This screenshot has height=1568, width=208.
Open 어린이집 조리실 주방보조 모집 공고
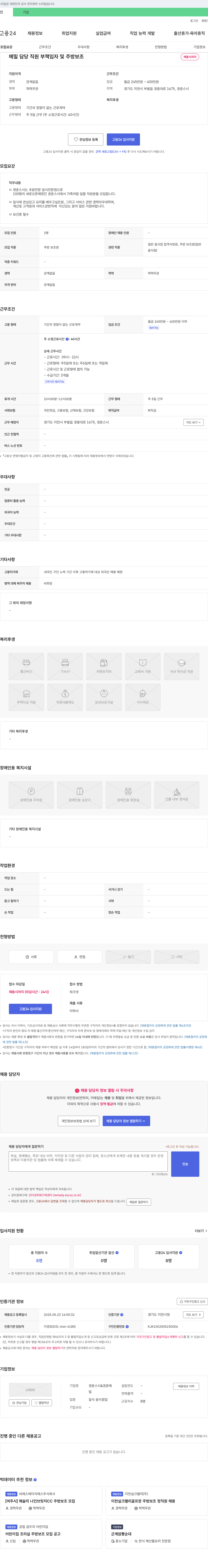(x=33, y=1534)
